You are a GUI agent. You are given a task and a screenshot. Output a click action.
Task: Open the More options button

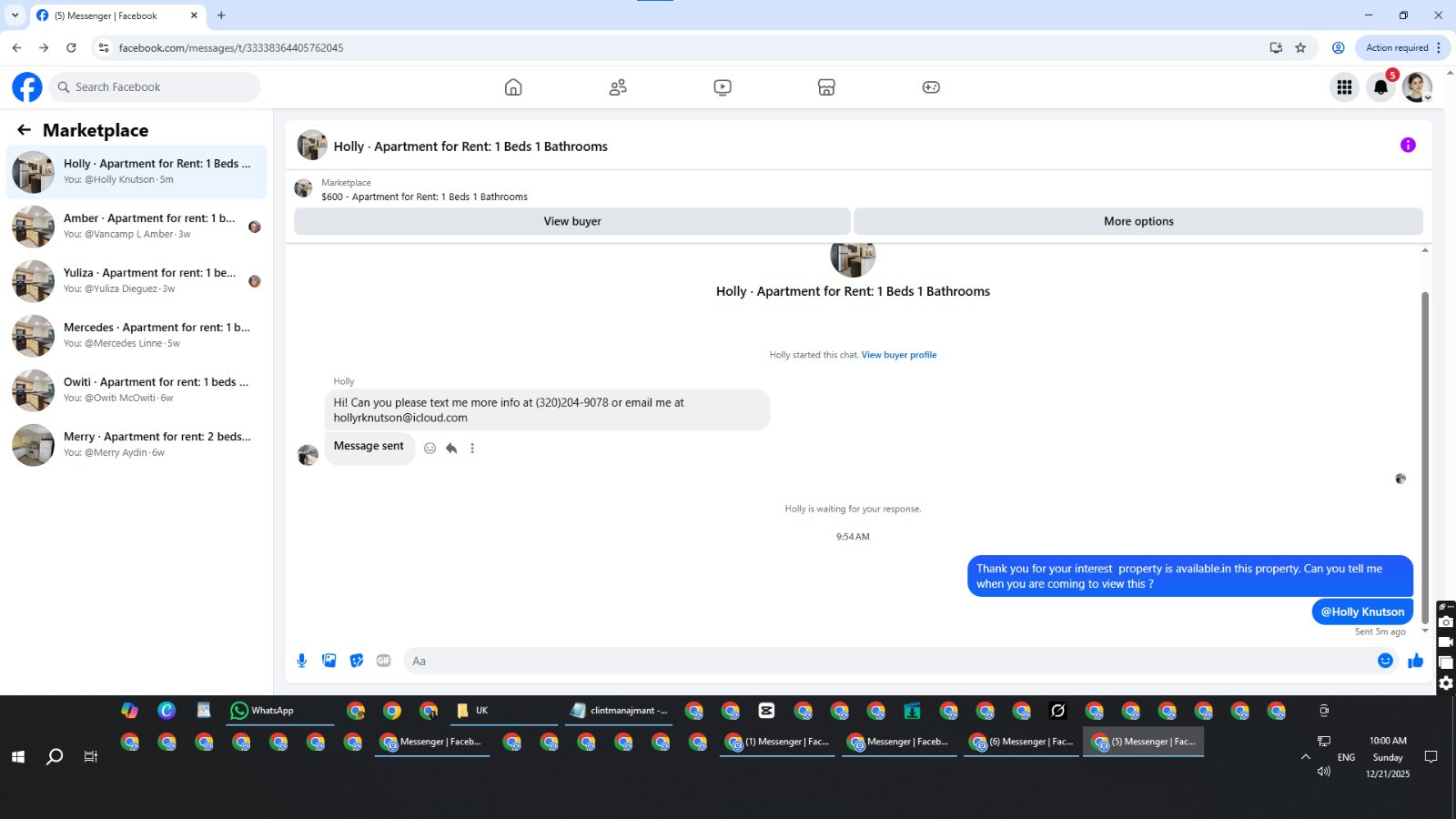pyautogui.click(x=1138, y=221)
